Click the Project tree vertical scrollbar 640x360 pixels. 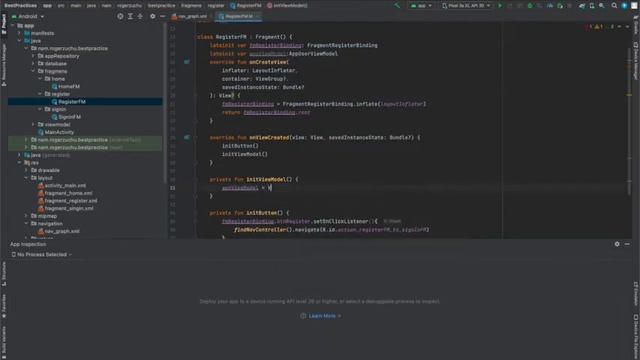coord(165,102)
